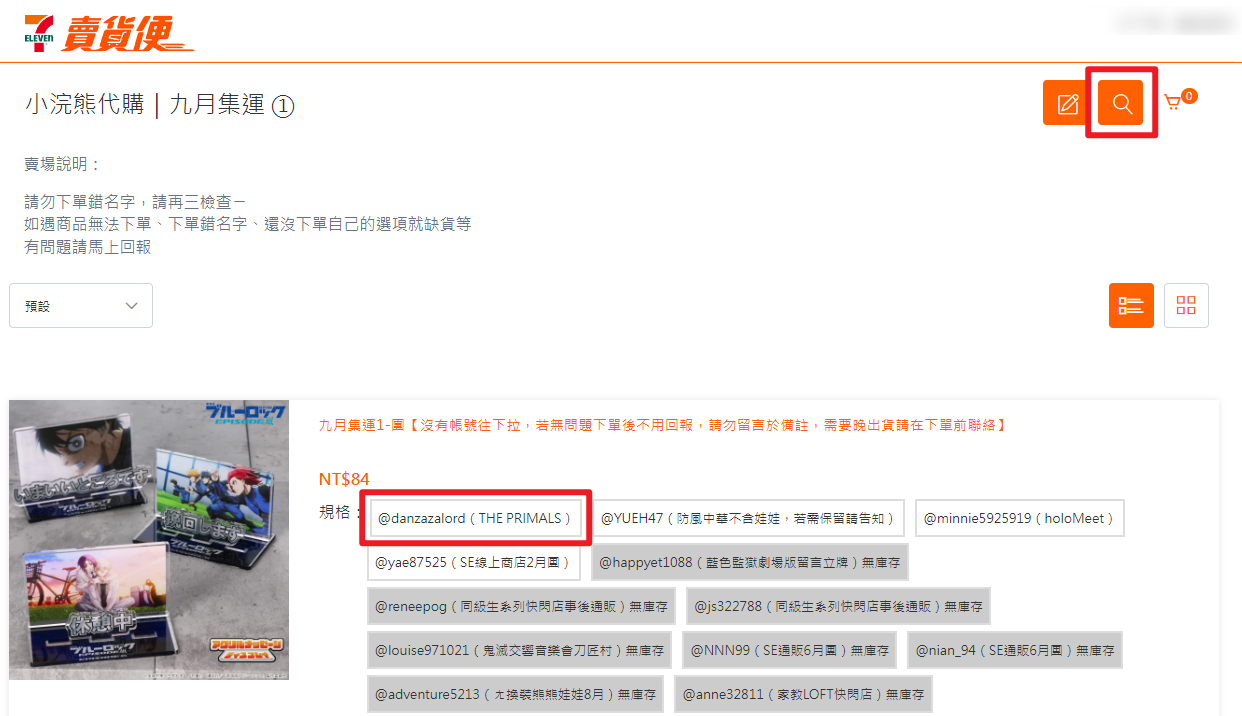Click the line 請勿下單錯名字，請再三檢查
The height and width of the screenshot is (716, 1242).
135,202
